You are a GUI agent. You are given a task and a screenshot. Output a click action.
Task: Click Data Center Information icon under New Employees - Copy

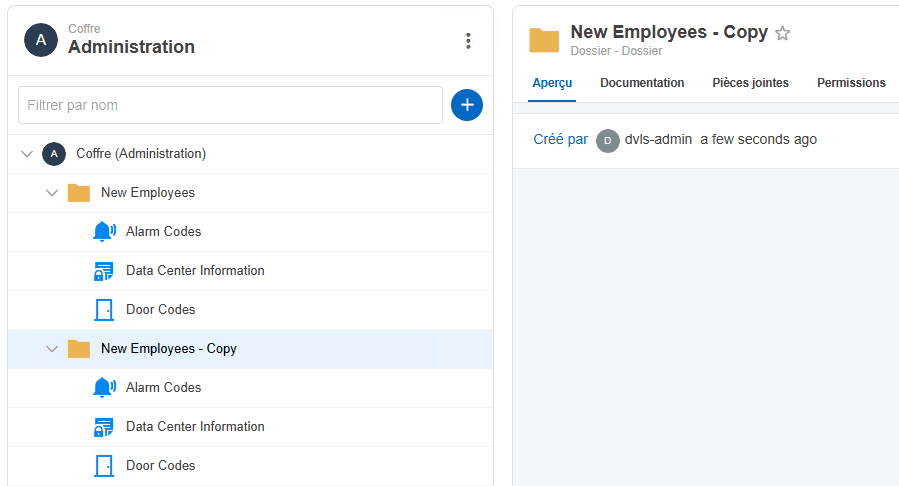pyautogui.click(x=104, y=427)
